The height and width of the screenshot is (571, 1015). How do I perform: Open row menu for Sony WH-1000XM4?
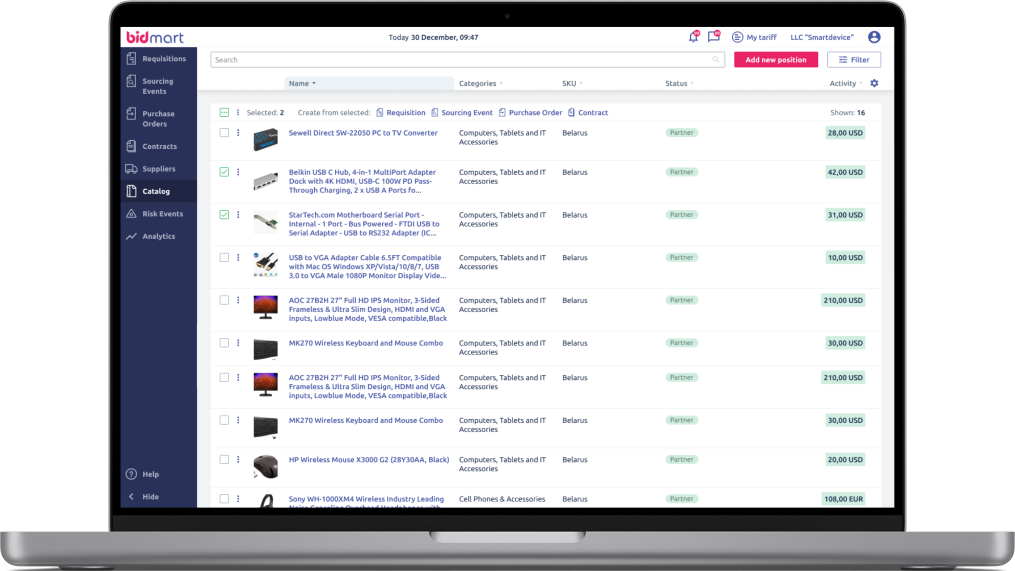(238, 499)
